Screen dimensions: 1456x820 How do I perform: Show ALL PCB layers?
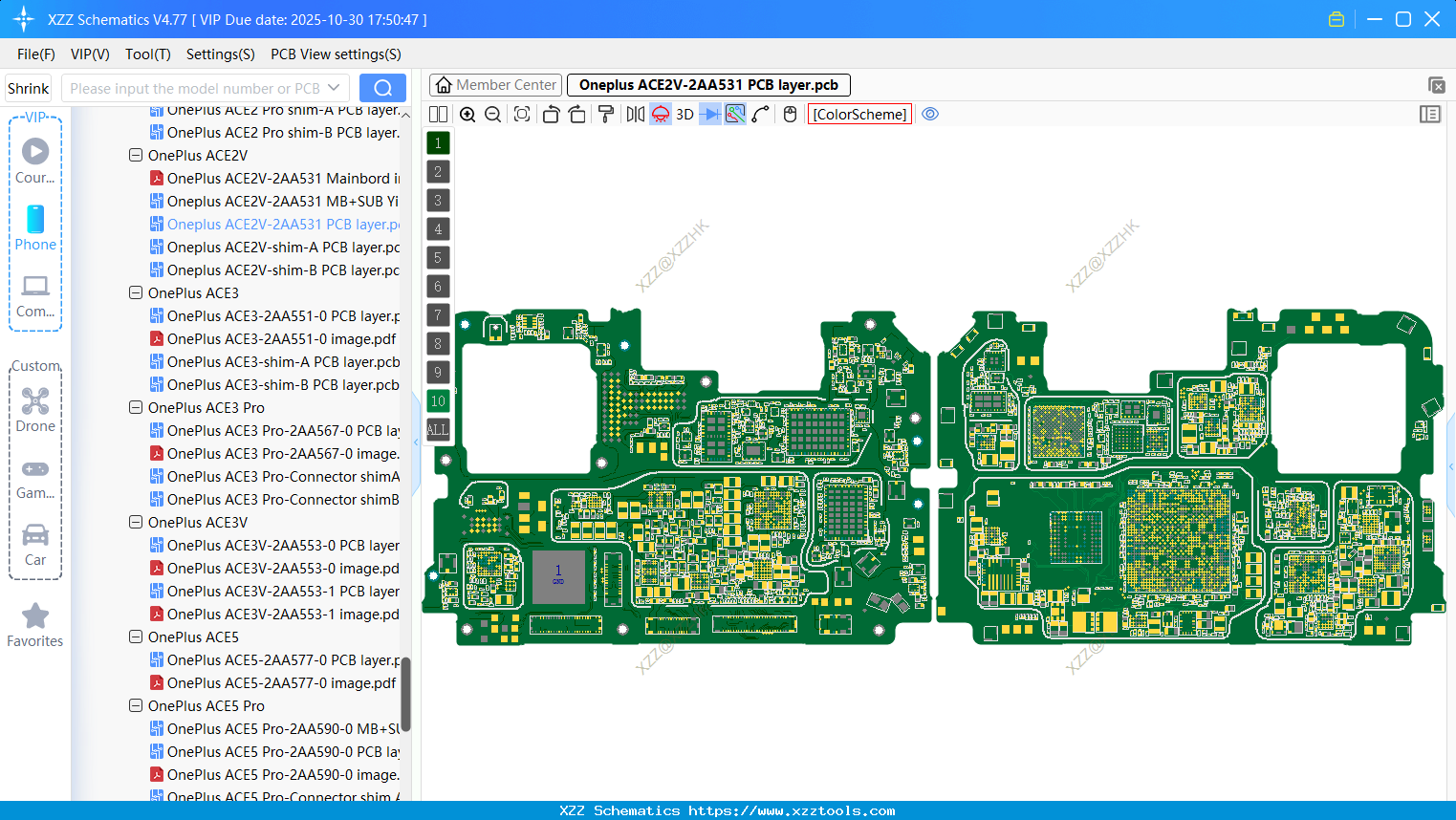[438, 429]
